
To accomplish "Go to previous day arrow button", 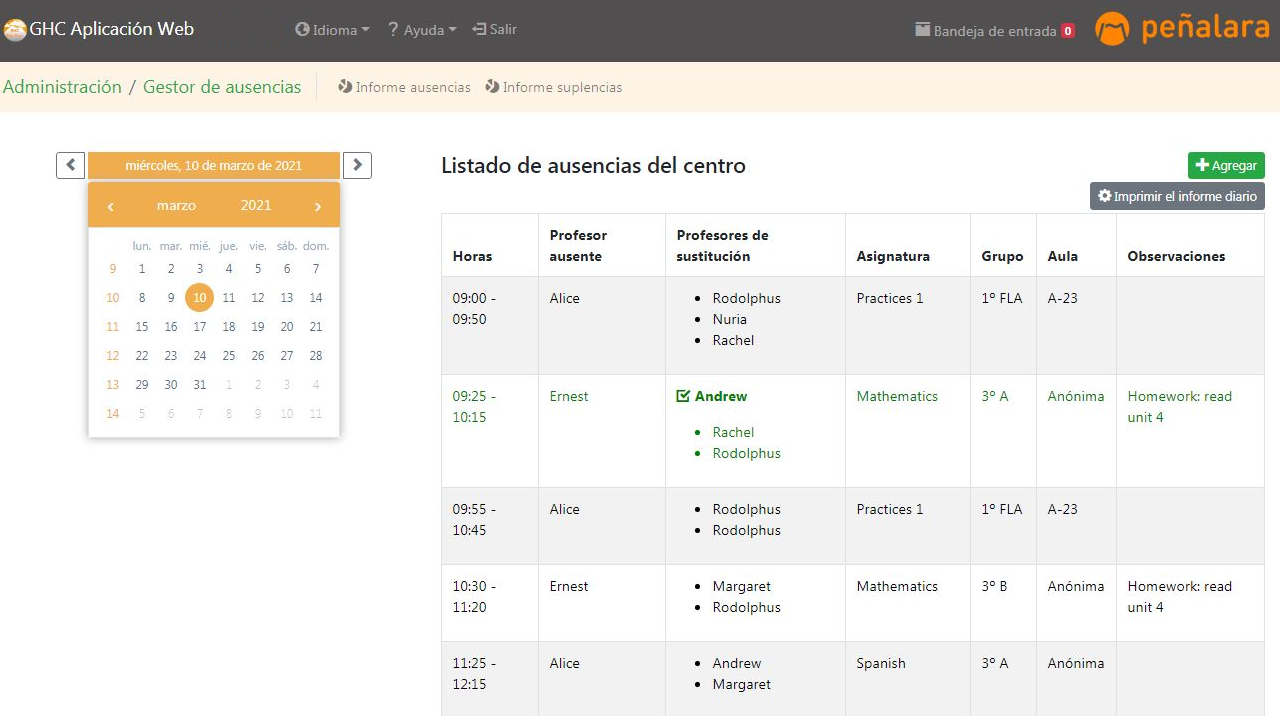I will (70, 165).
